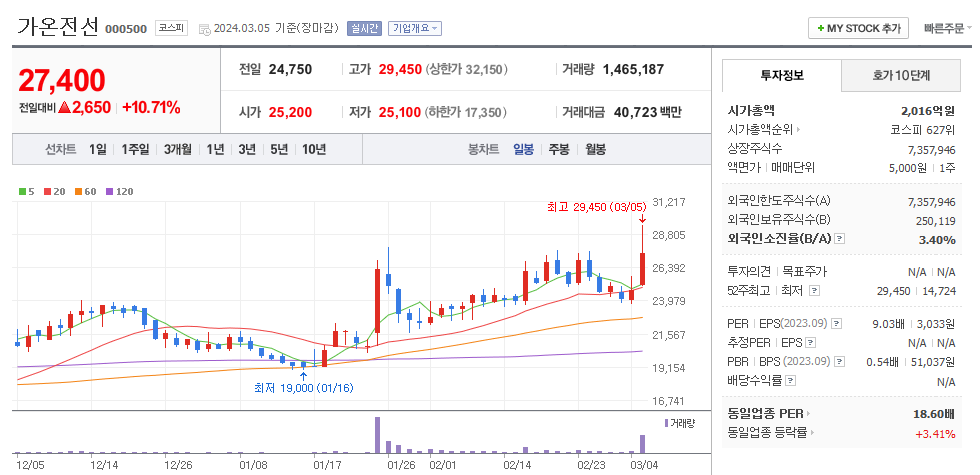The width and height of the screenshot is (980, 475).
Task: Open help icon next to PBR BPS(2023.09)
Action: pyautogui.click(x=839, y=361)
